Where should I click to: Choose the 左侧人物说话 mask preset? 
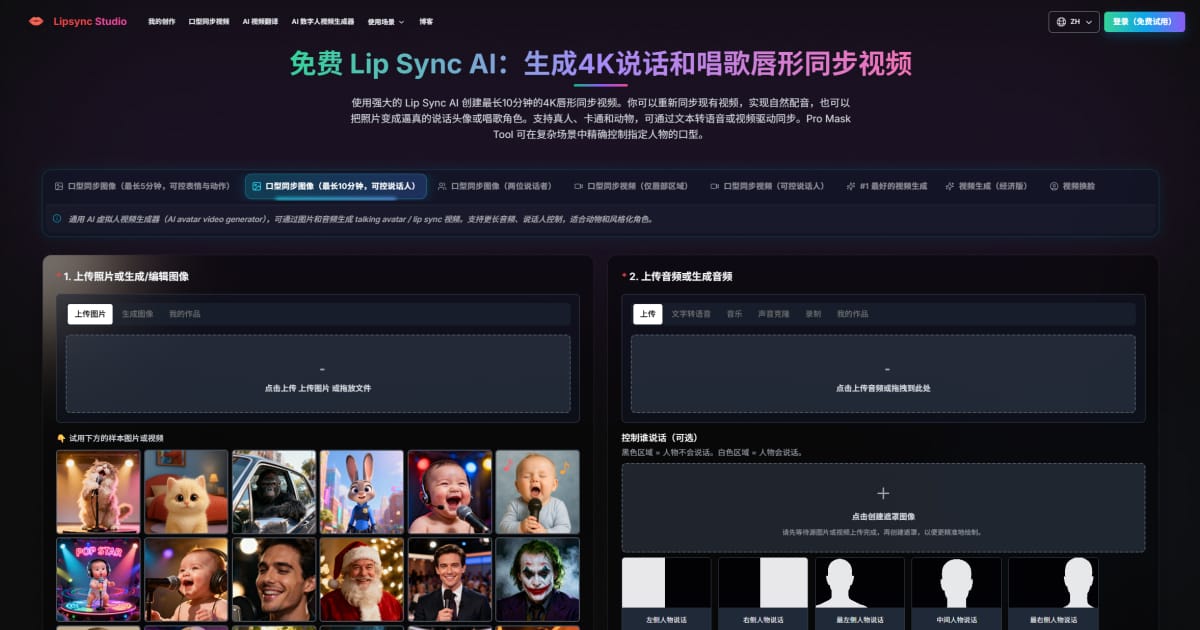click(x=666, y=593)
